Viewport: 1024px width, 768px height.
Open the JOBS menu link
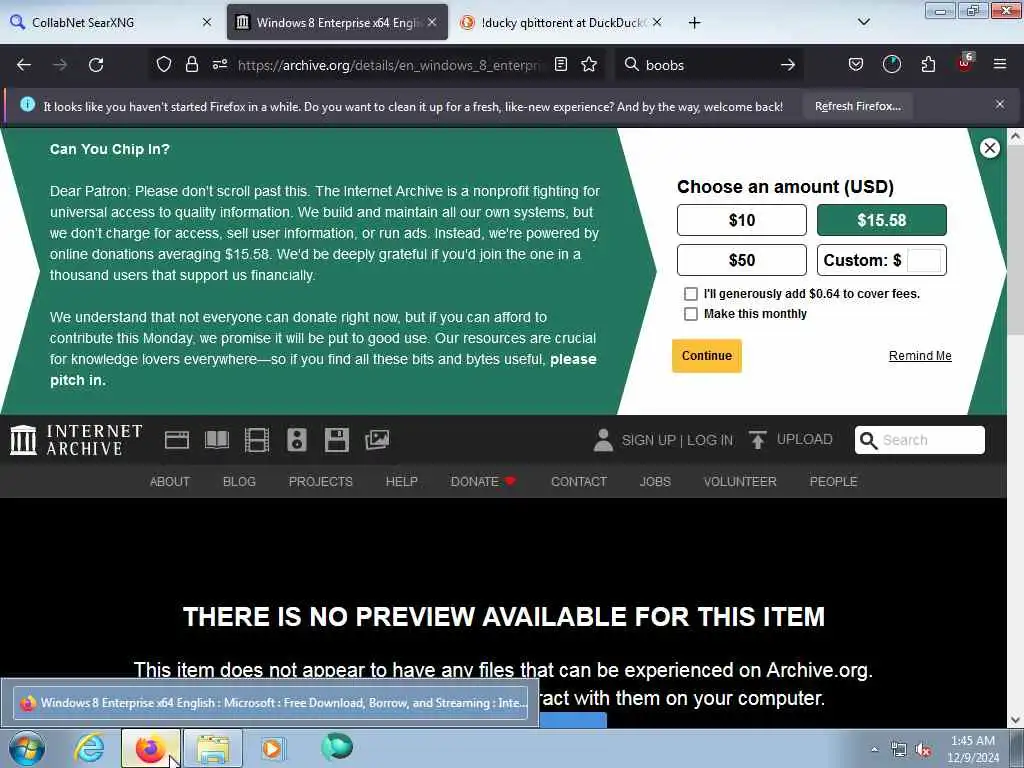click(655, 481)
